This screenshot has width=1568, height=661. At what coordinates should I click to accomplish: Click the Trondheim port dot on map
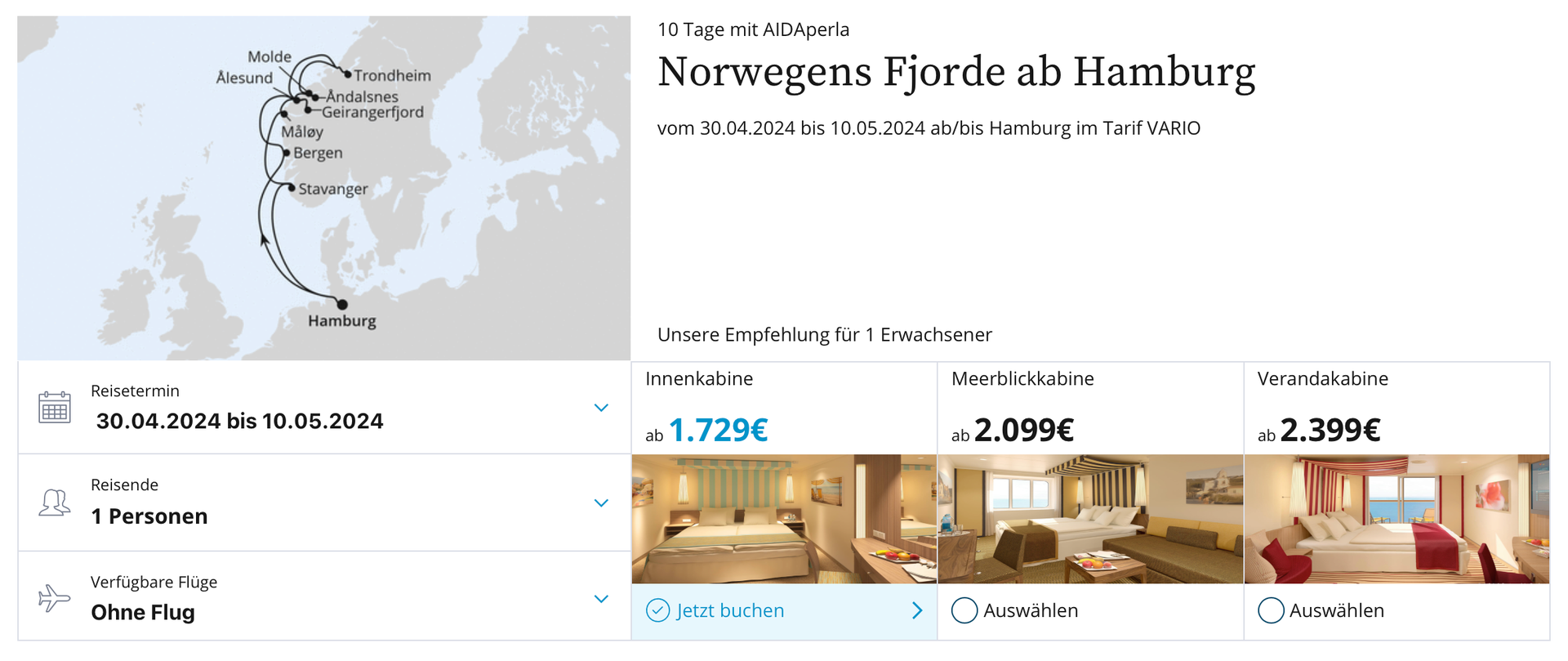347,74
